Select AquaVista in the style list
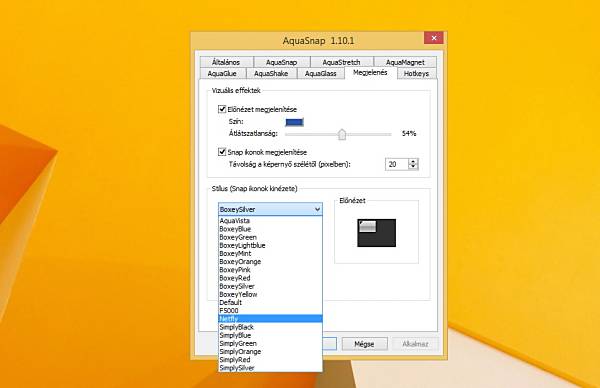Viewport: 600px width, 388px height. pos(270,221)
